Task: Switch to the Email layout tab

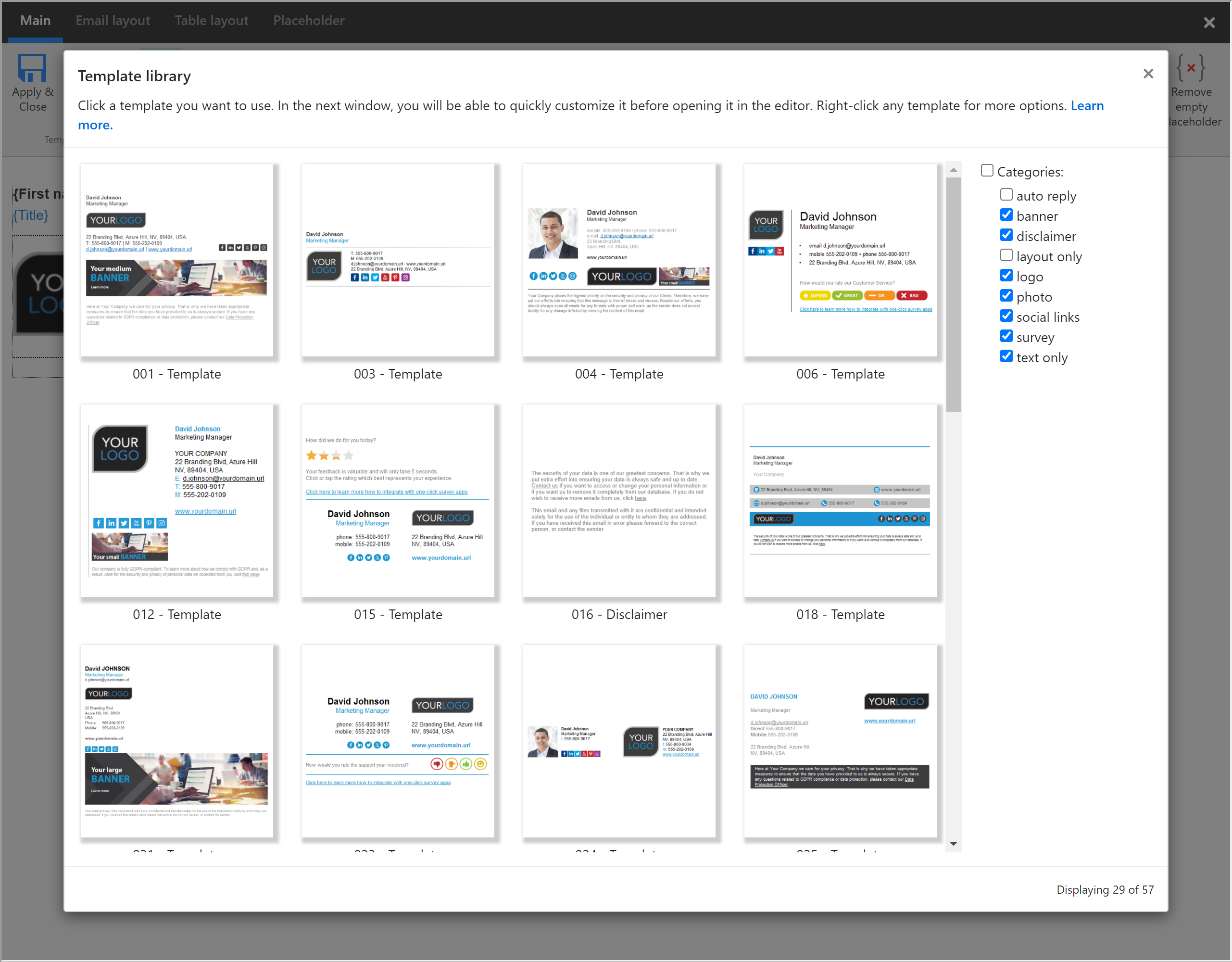Action: point(112,20)
